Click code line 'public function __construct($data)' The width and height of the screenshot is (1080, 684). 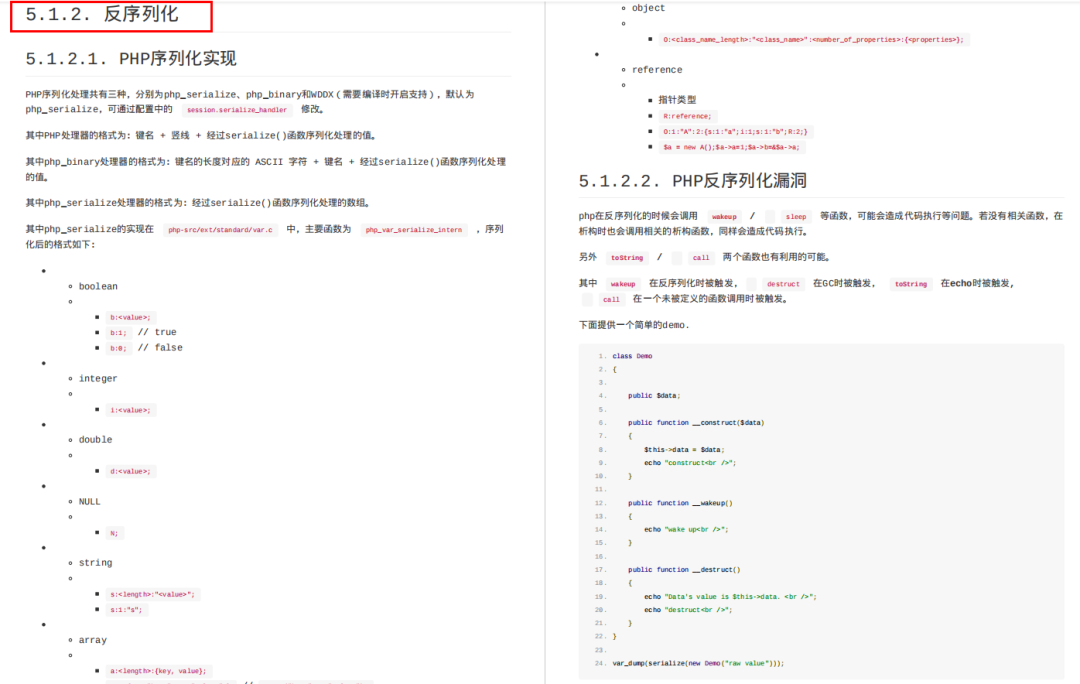coord(696,423)
